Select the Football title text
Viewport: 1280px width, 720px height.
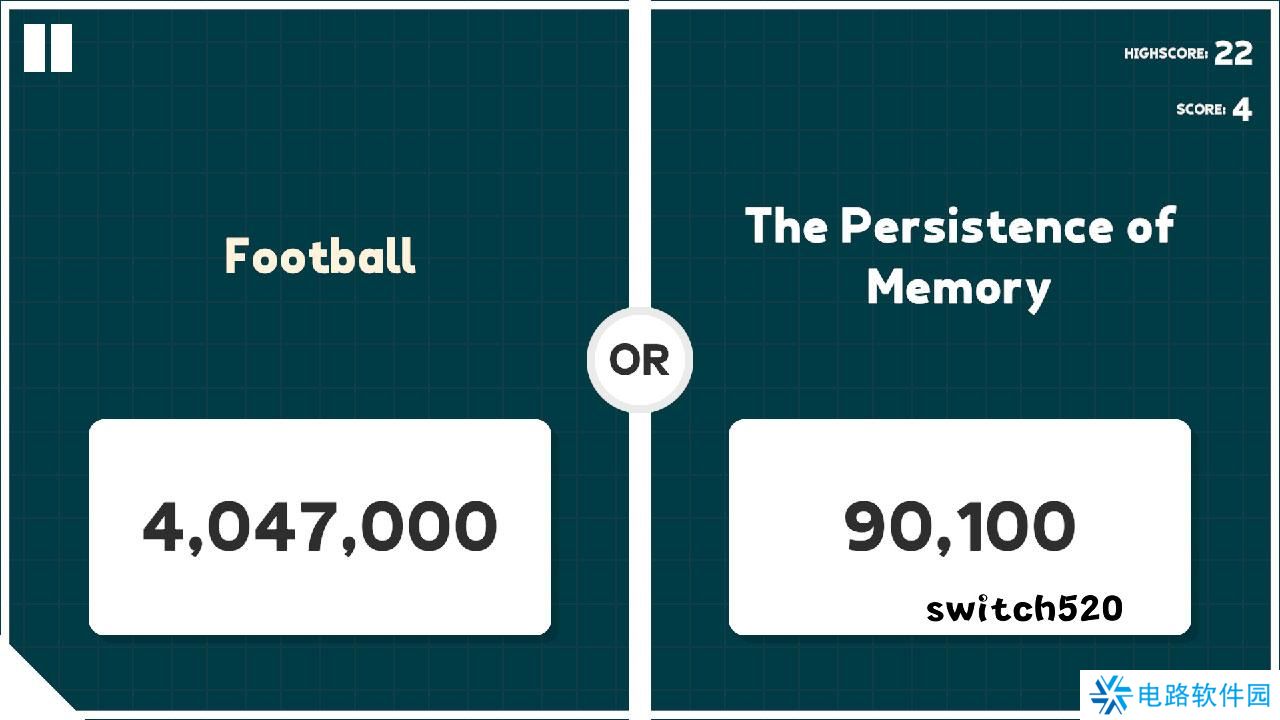[x=320, y=256]
